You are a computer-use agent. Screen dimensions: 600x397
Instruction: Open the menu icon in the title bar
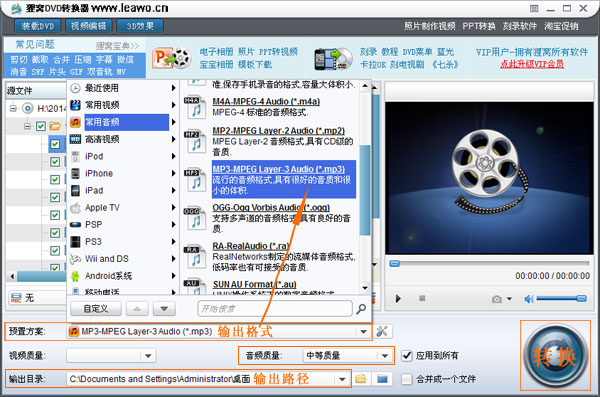534,8
